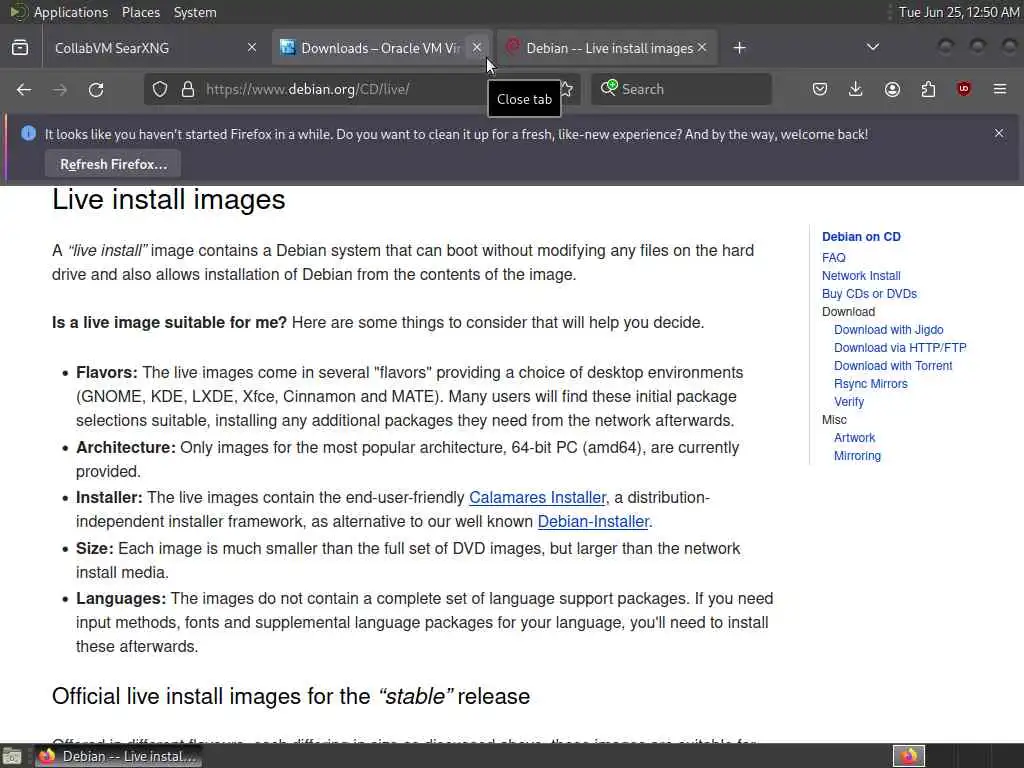
Task: Bookmark this page with the star icon
Action: point(566,89)
